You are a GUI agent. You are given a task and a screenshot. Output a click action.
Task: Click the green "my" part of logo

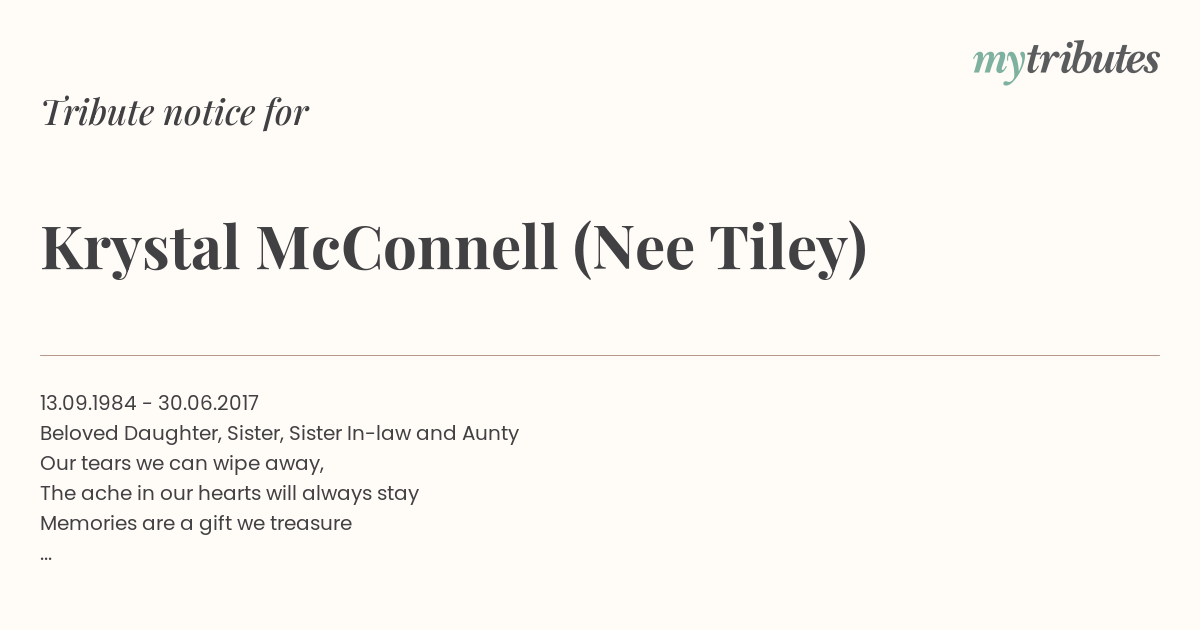pos(998,65)
